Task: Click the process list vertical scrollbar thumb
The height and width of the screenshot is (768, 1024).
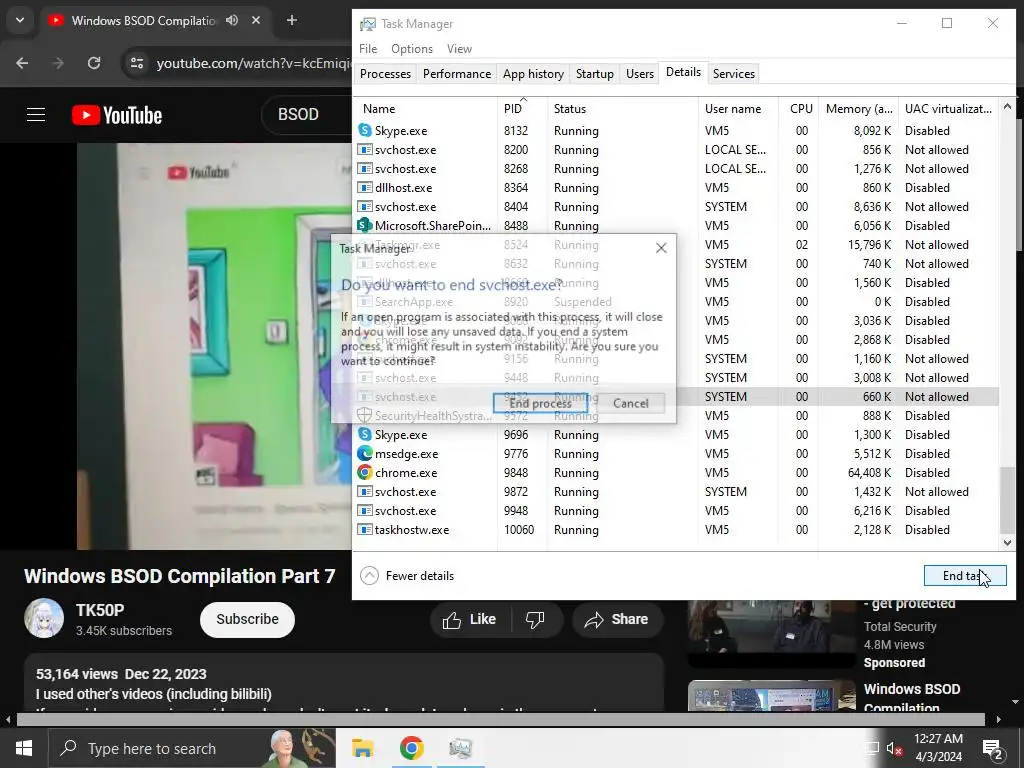Action: point(1007,500)
